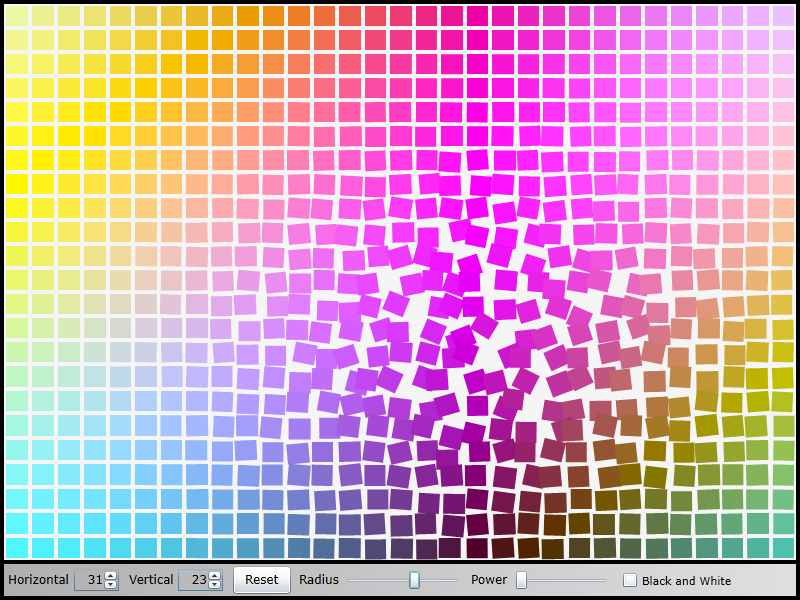Enable the Black and White checkbox
The height and width of the screenshot is (600, 800).
(x=630, y=580)
